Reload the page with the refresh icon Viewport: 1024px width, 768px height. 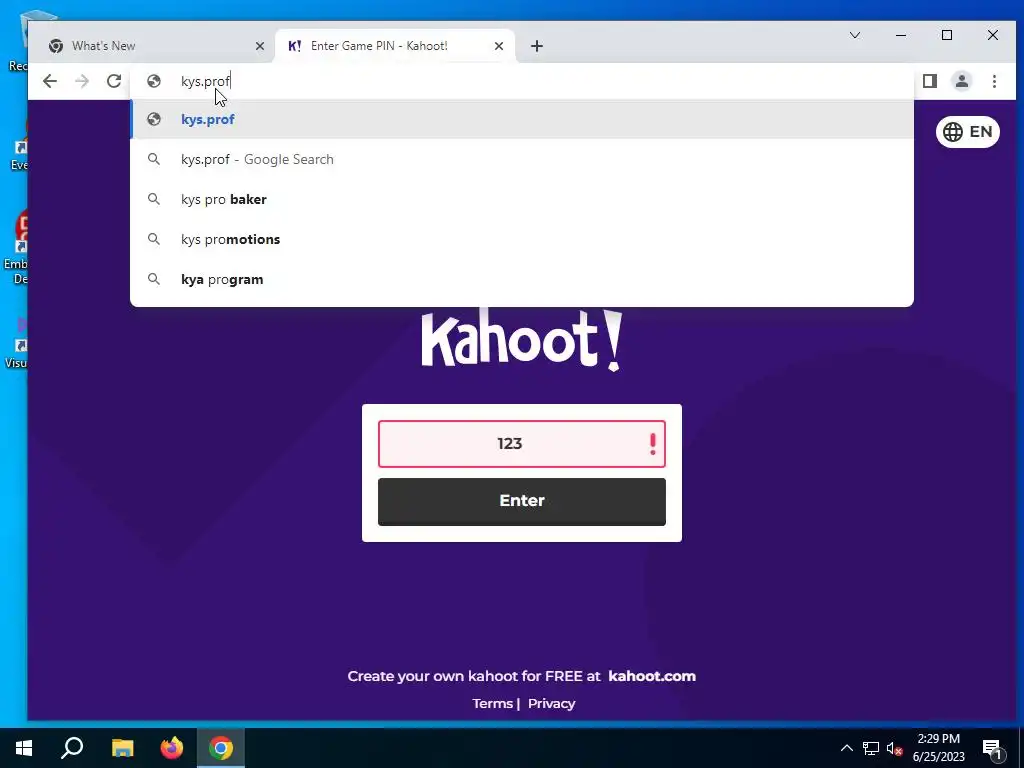tap(114, 81)
